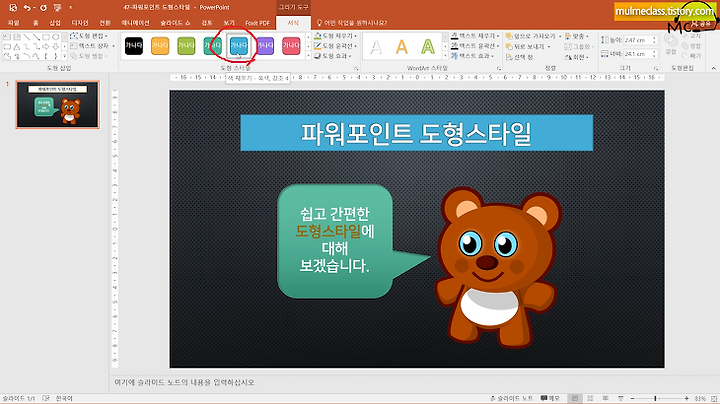Apply the white outline WordArt A style
The width and height of the screenshot is (720, 404).
click(x=376, y=46)
